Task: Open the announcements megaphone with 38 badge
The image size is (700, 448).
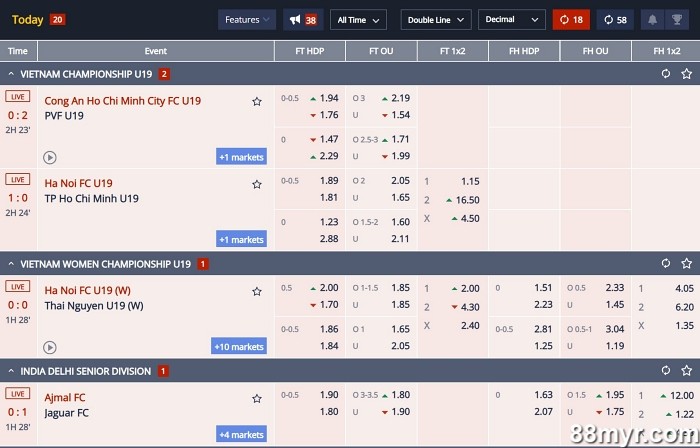Action: (x=303, y=20)
